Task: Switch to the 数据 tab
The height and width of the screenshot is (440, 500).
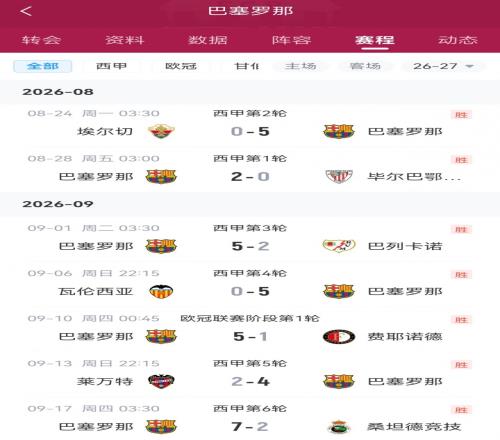Action: tap(208, 40)
